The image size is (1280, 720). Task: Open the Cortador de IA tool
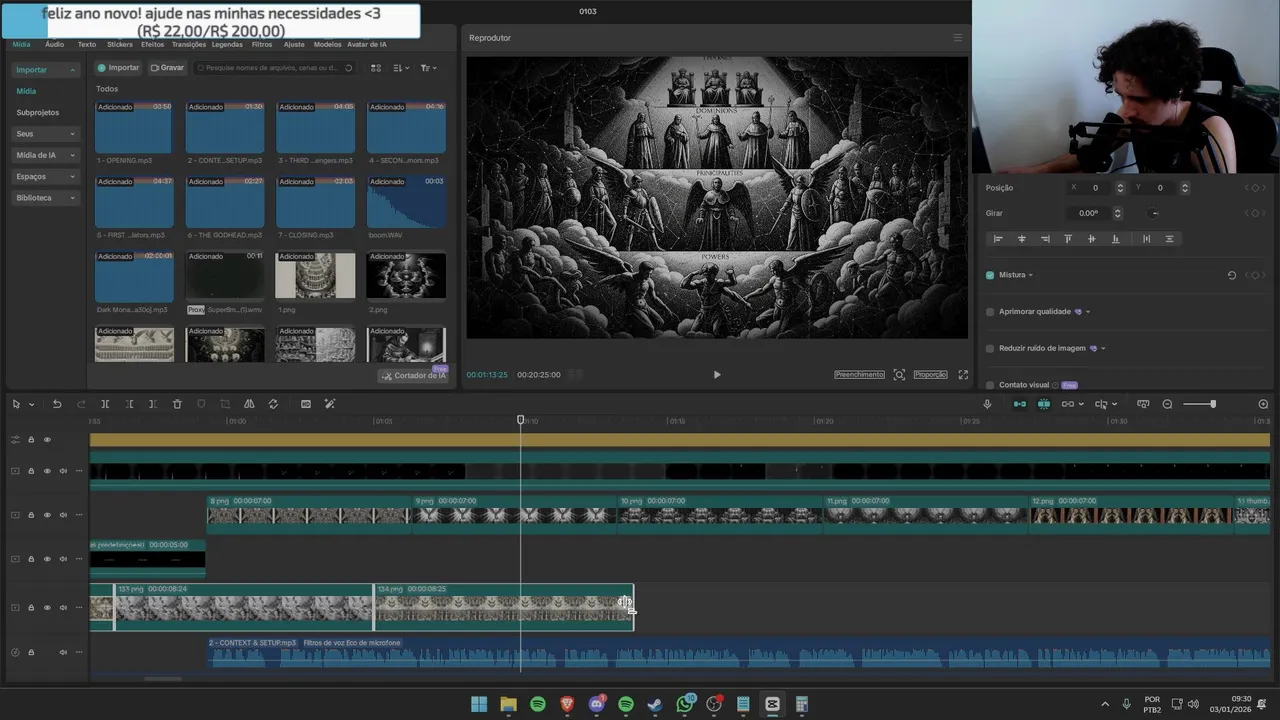coord(414,375)
